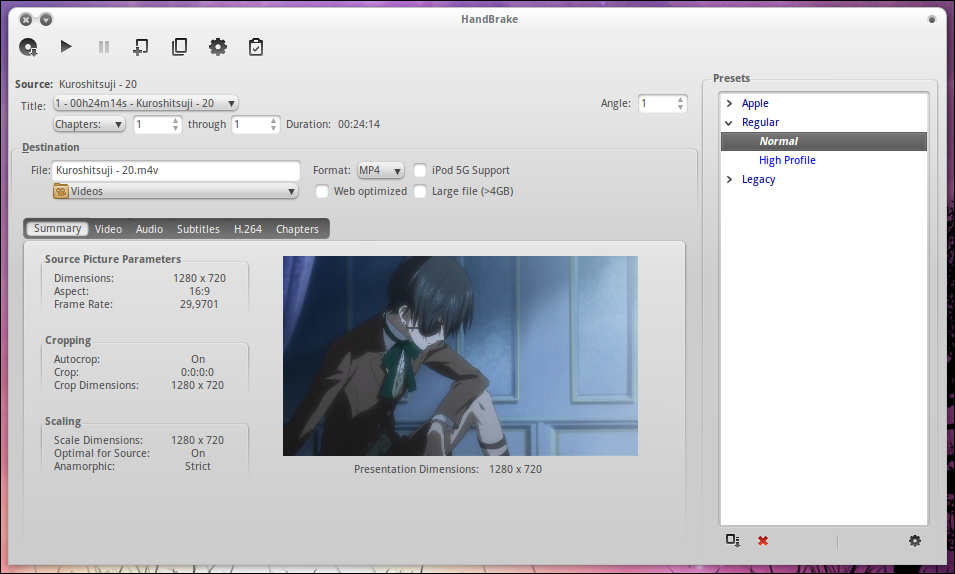The height and width of the screenshot is (574, 955).
Task: Click the save new preset icon
Action: 733,540
